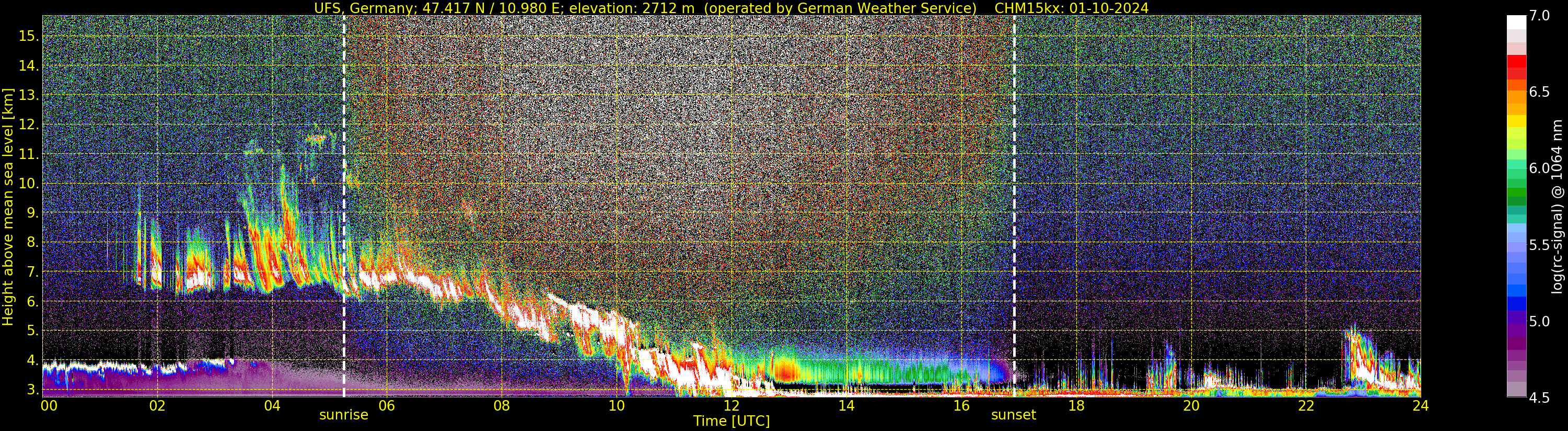Screen dimensions: 1568x431
Task: Click the '08' time axis tick label
Action: (x=502, y=405)
